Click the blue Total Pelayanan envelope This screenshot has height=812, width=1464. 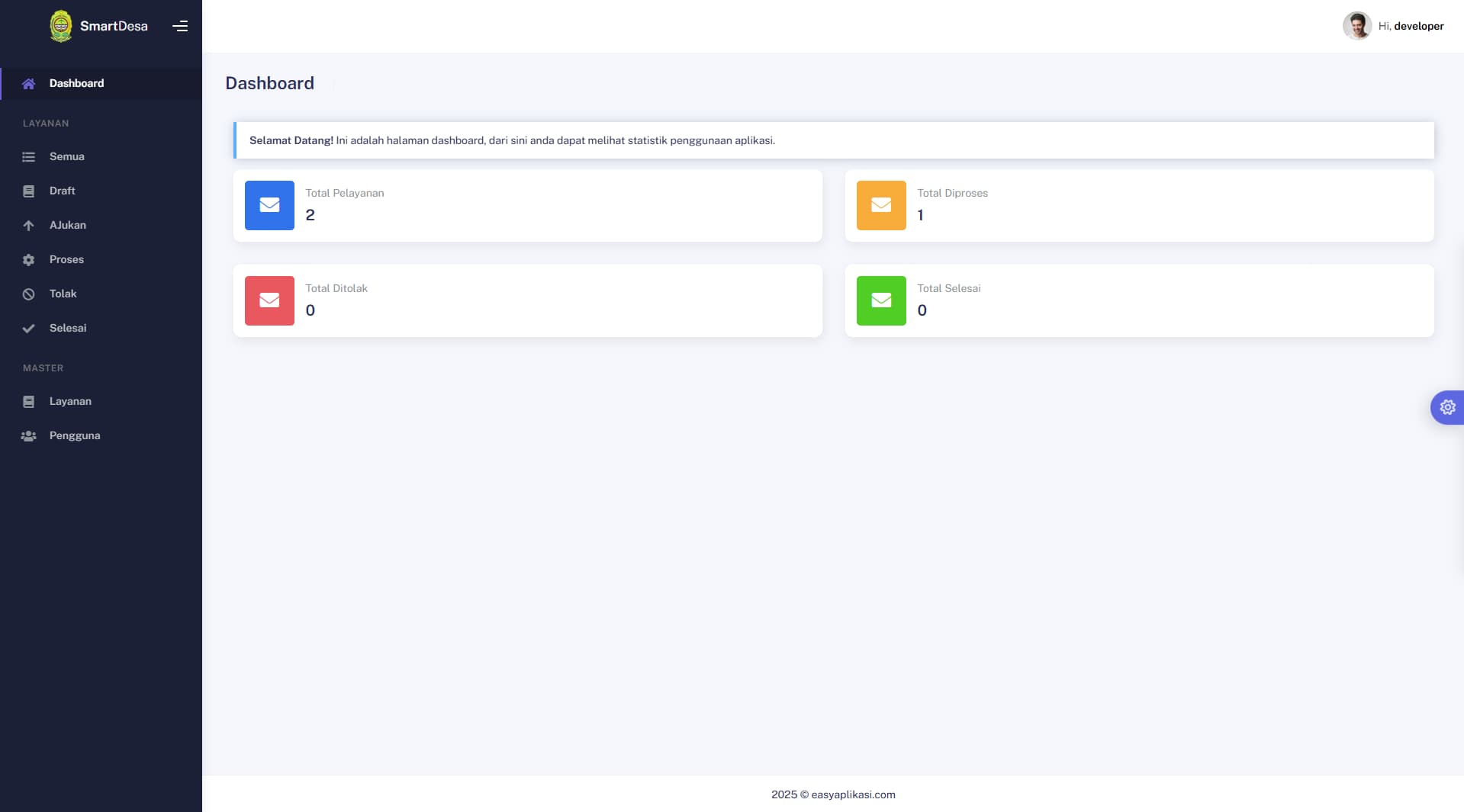click(269, 205)
